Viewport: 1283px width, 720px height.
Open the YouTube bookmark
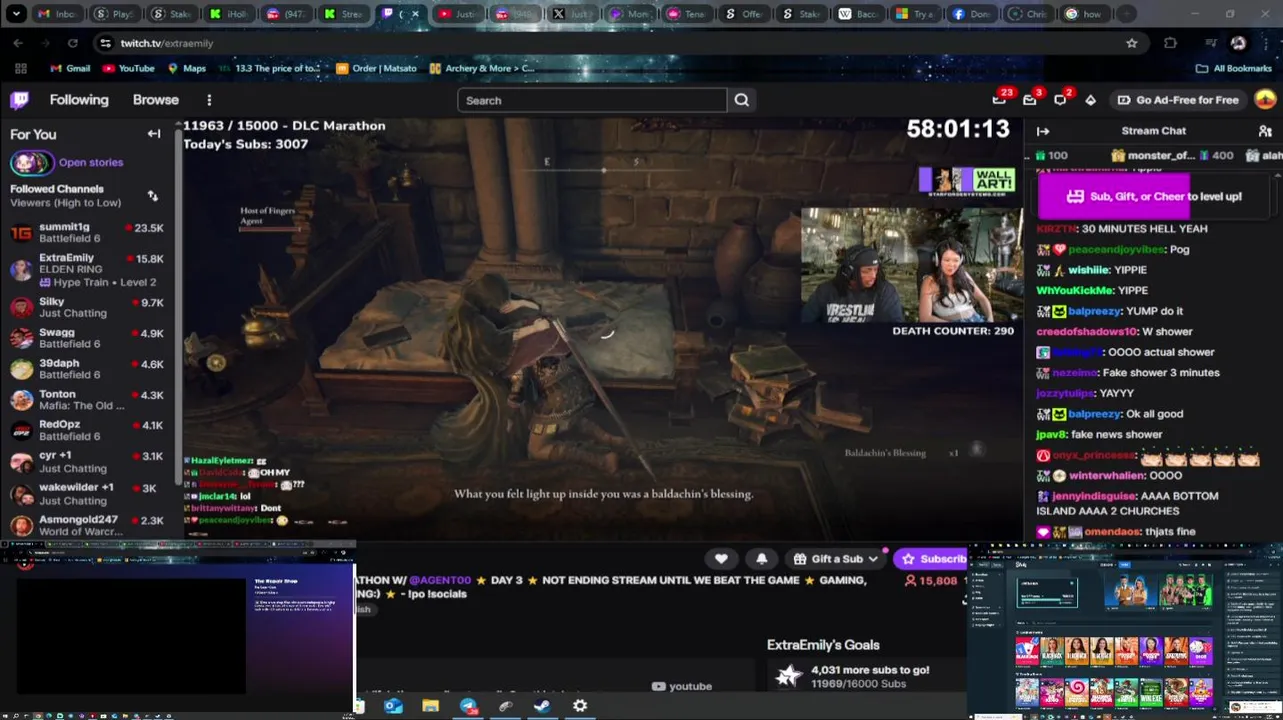point(127,68)
